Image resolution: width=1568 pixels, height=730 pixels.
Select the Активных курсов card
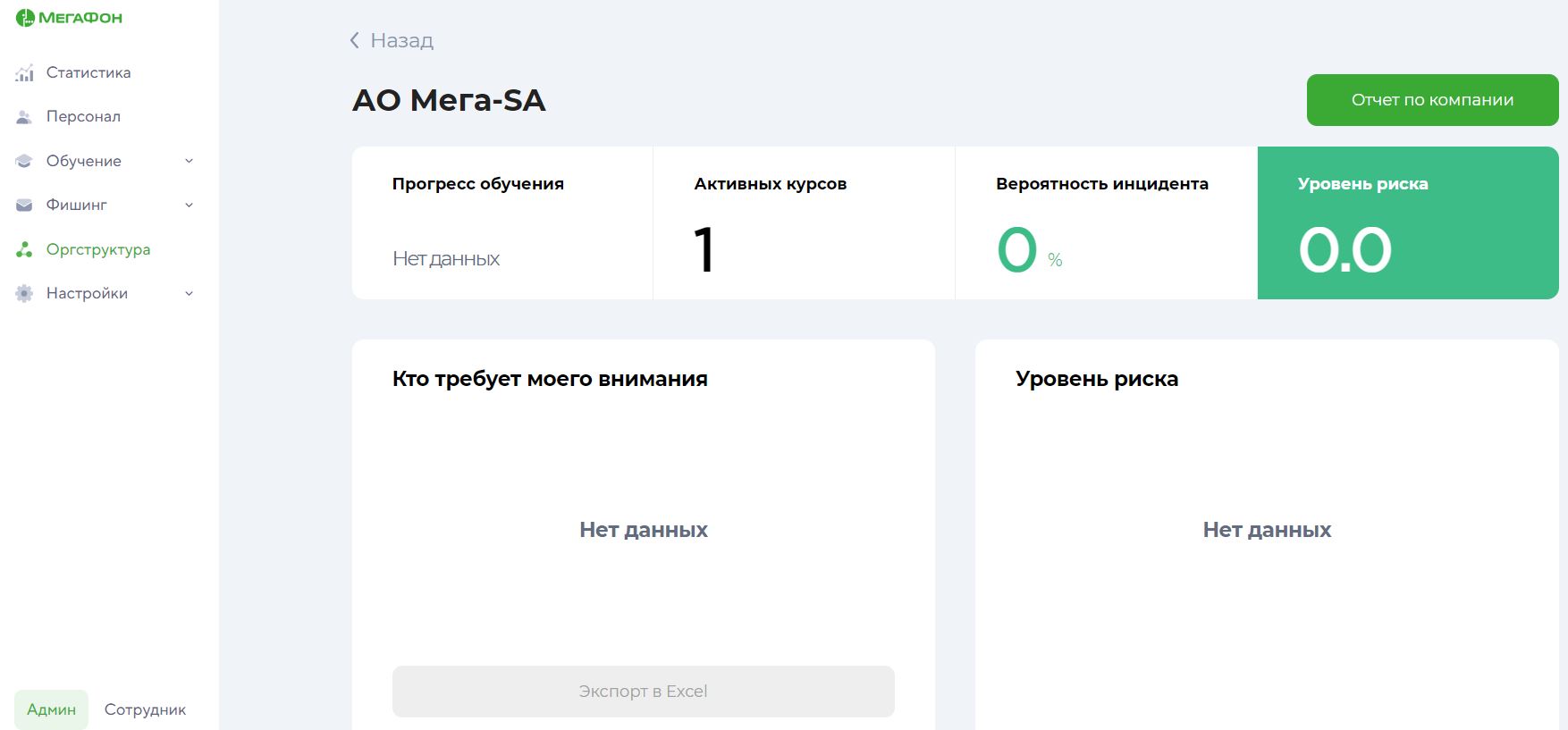click(804, 222)
